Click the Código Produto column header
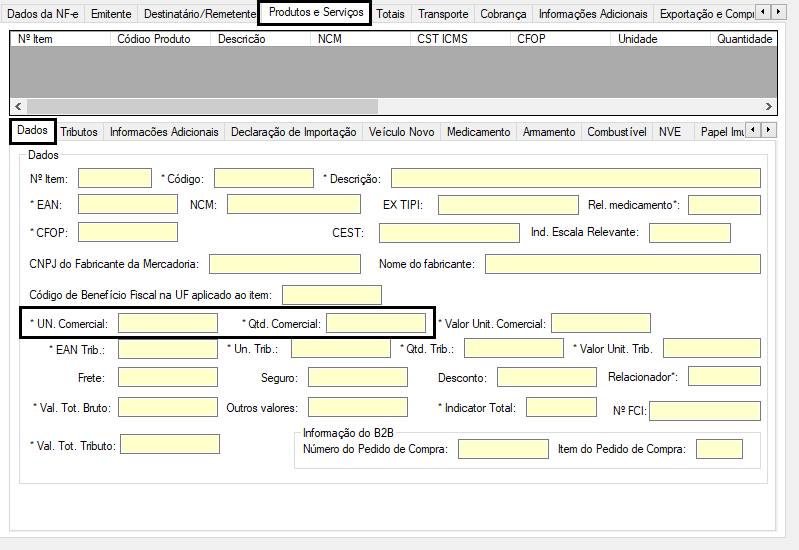The height and width of the screenshot is (550, 799). click(x=161, y=39)
